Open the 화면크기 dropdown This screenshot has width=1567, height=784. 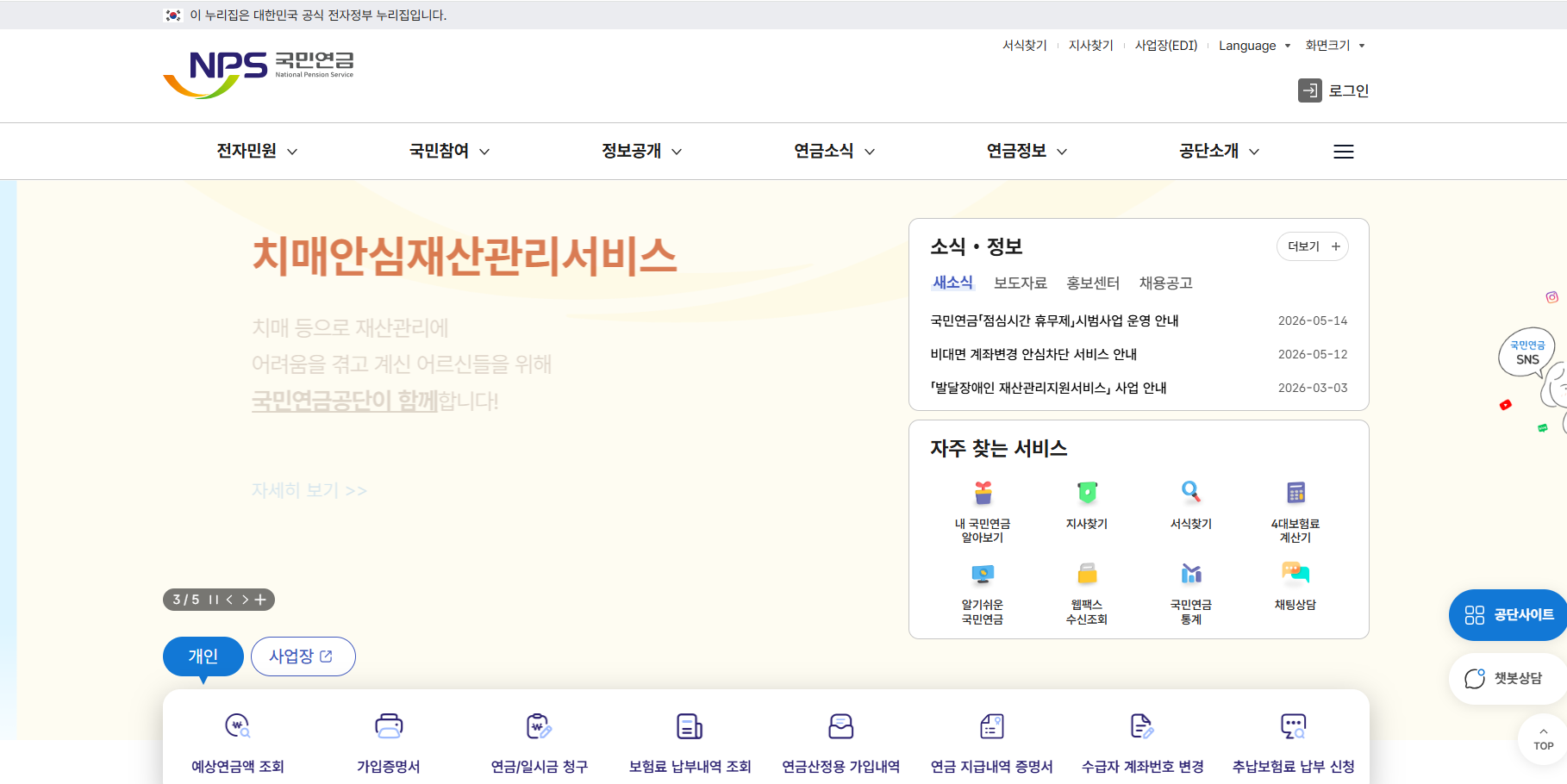pos(1335,46)
